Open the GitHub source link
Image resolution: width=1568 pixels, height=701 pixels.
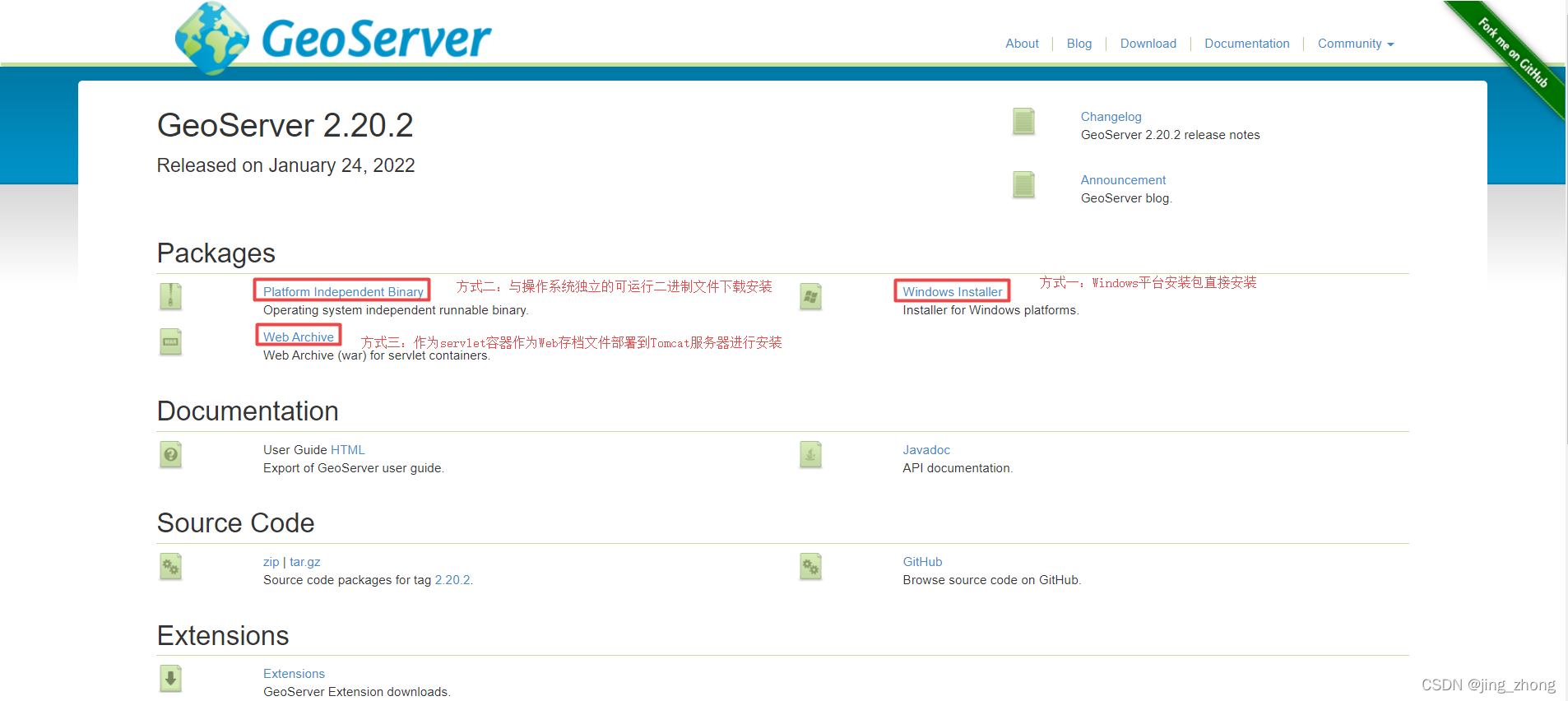point(922,562)
